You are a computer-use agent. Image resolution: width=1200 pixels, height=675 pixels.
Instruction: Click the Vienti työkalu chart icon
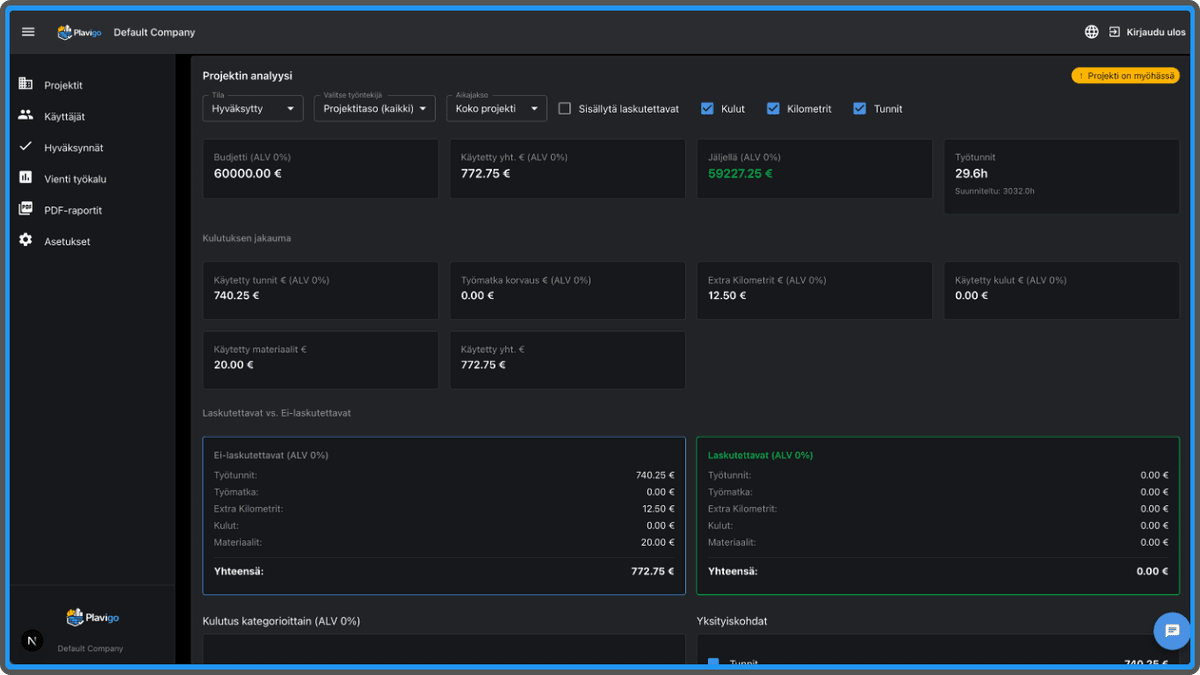click(x=26, y=178)
